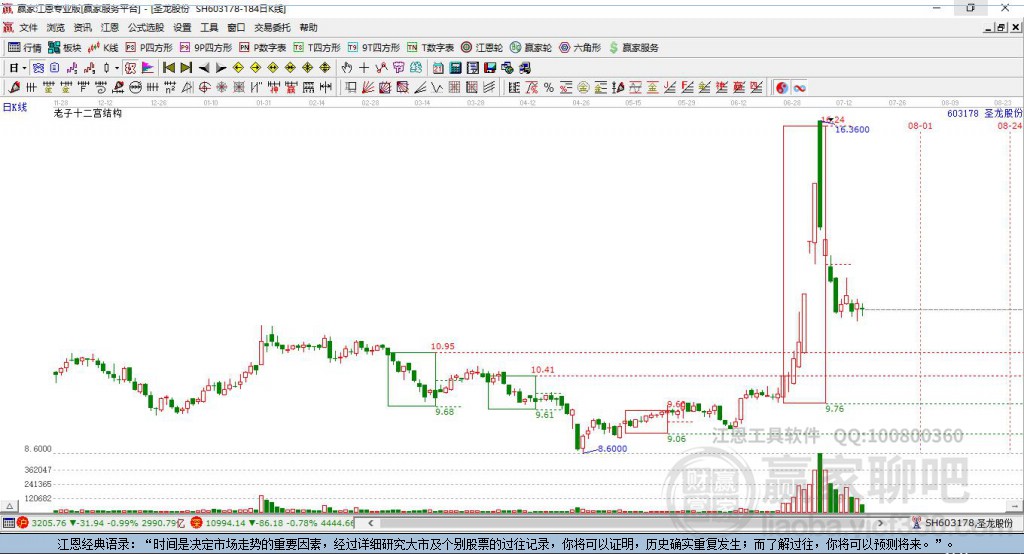Select the percent sign drawing tool
Viewport: 1024px width, 554px height.
pos(548,87)
